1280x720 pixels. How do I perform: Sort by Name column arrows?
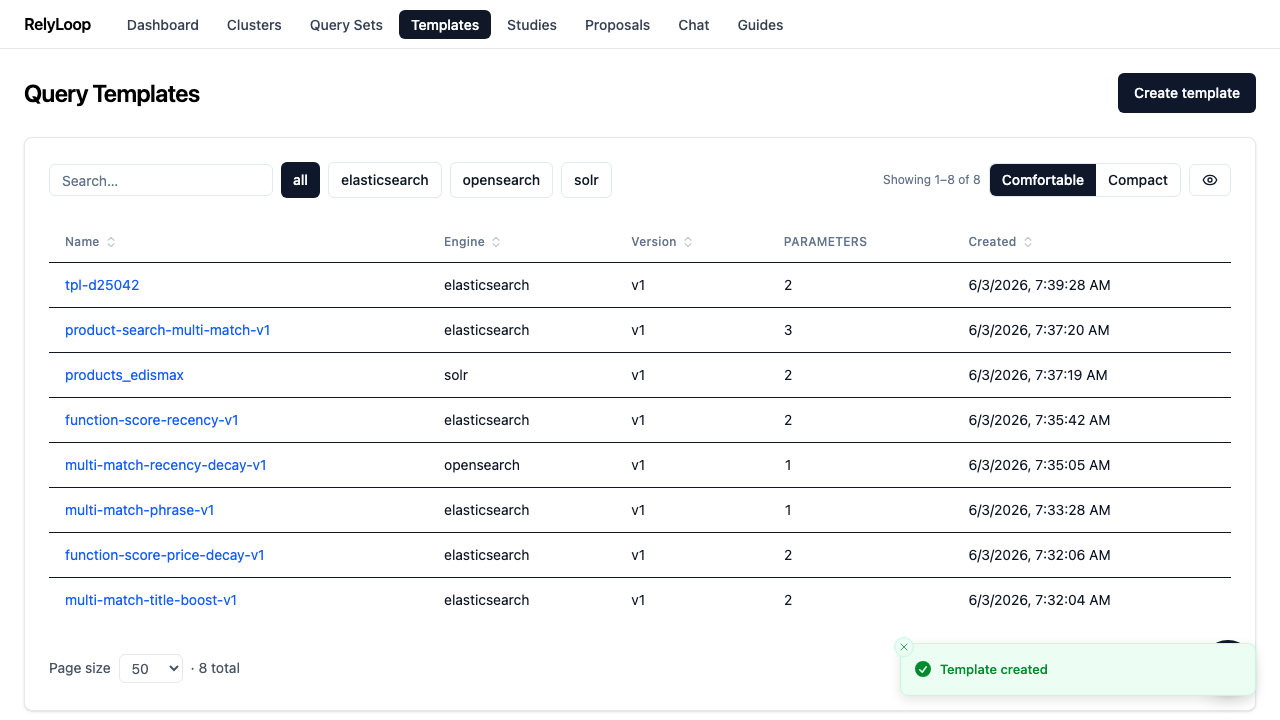pos(111,242)
